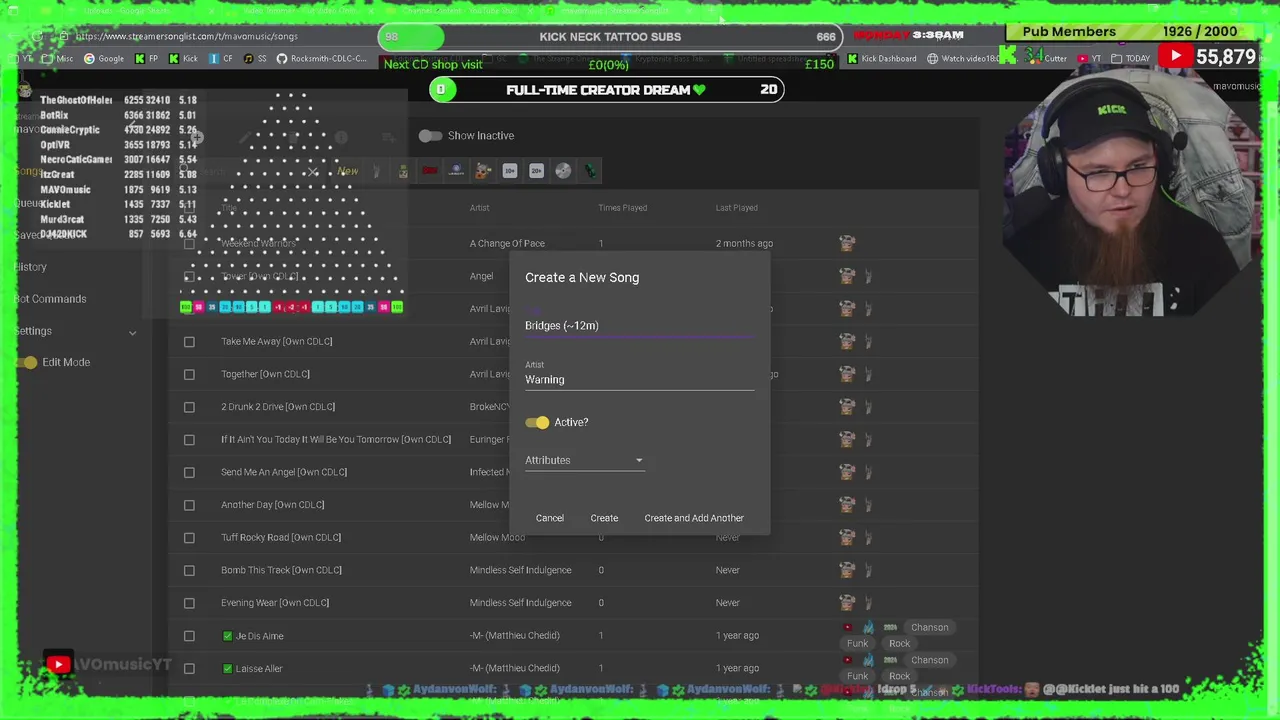Click the character icon on Tuff Rocky Road row
Image resolution: width=1280 pixels, height=720 pixels.
(847, 537)
